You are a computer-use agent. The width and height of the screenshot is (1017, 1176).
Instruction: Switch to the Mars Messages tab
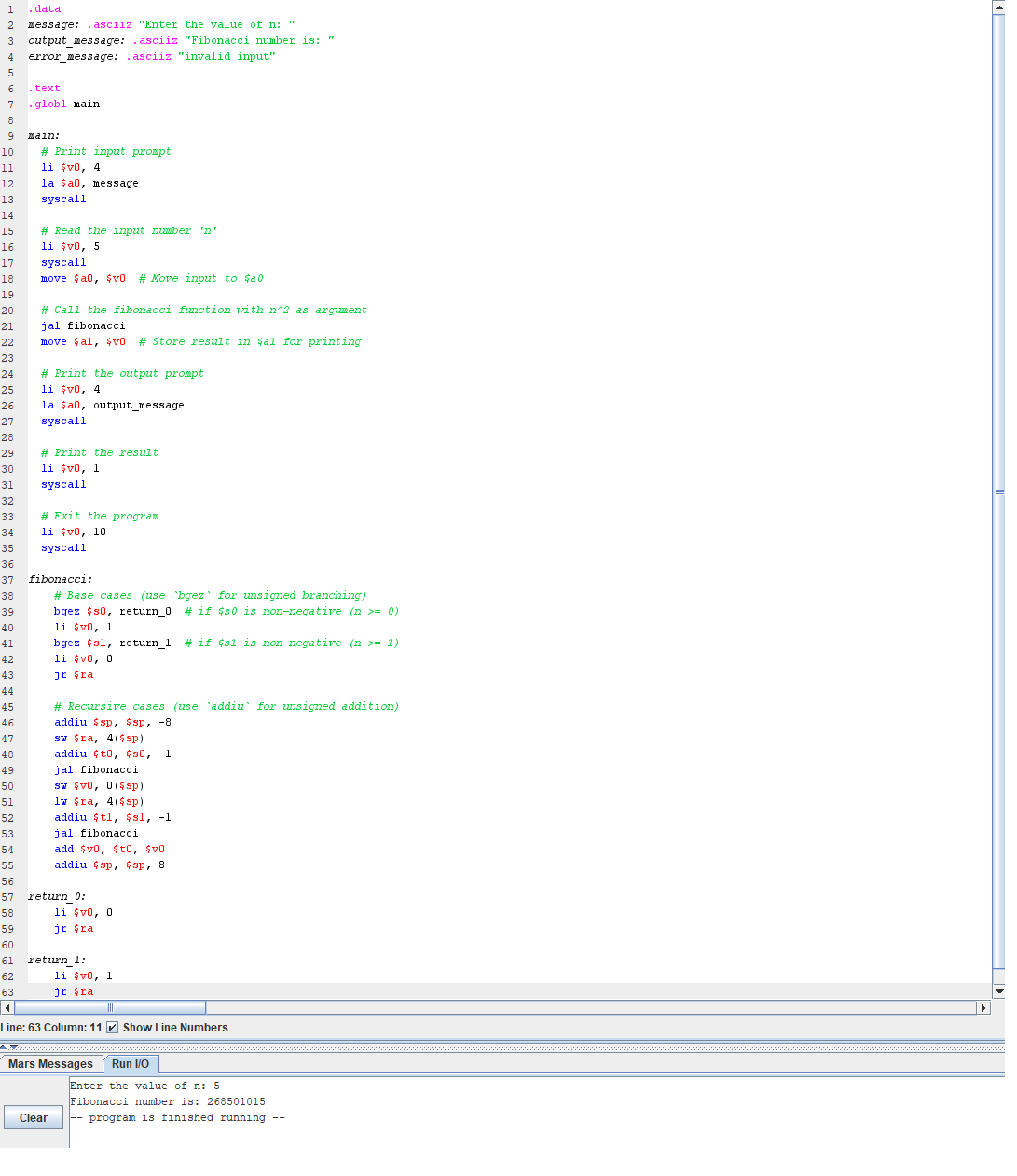pyautogui.click(x=51, y=1063)
